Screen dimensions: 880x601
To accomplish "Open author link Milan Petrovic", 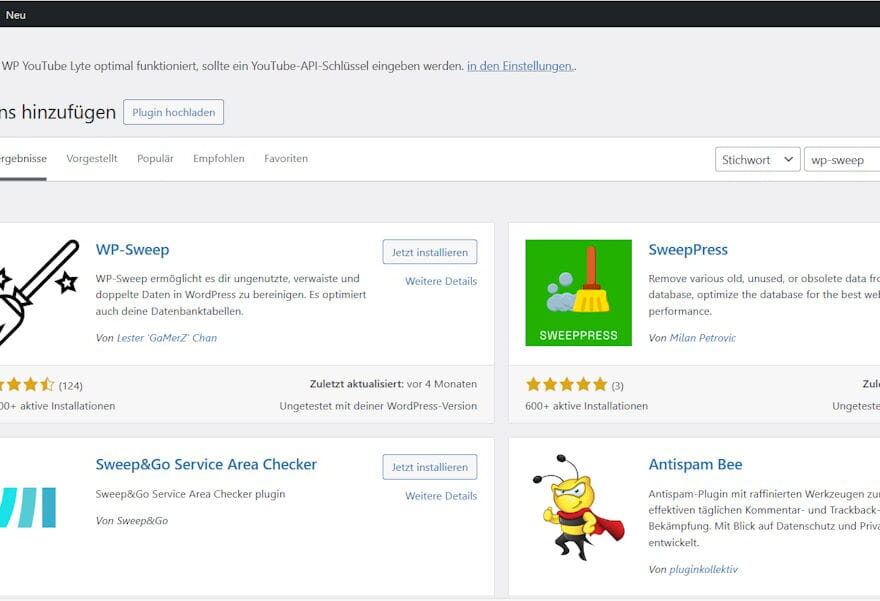I will coord(703,338).
